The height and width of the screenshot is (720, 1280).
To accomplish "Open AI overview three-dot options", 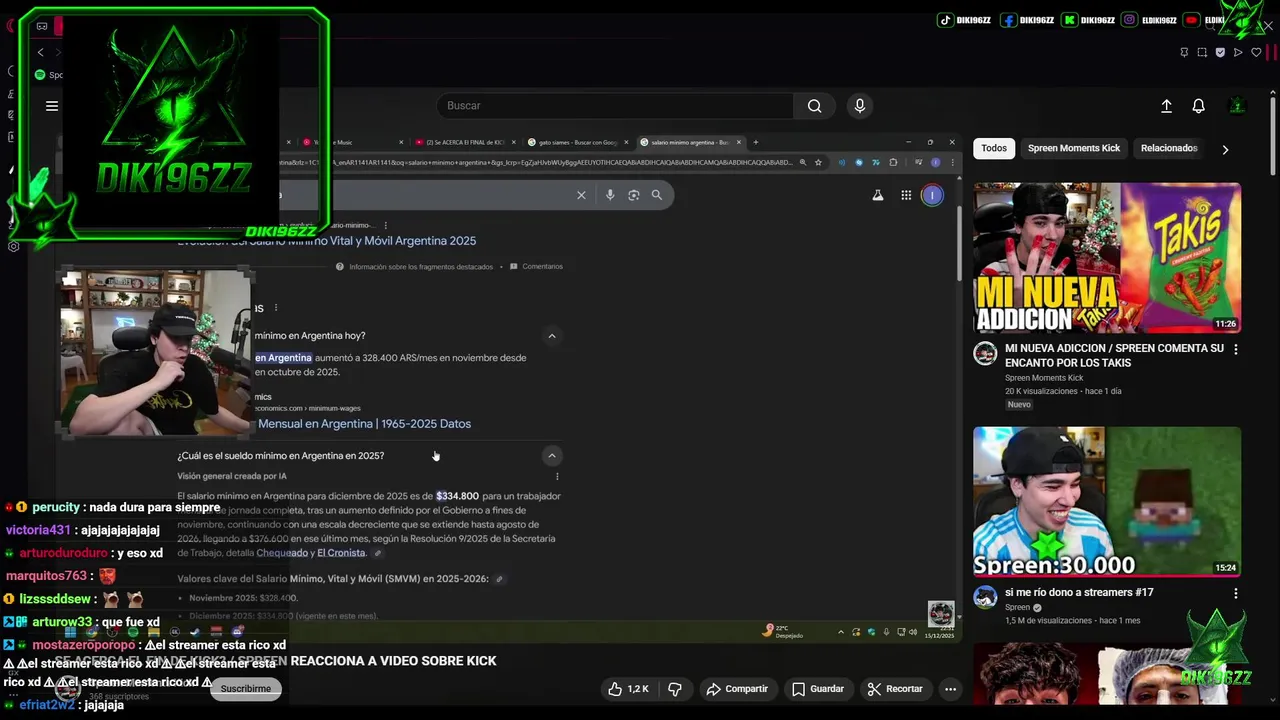I will [x=557, y=477].
